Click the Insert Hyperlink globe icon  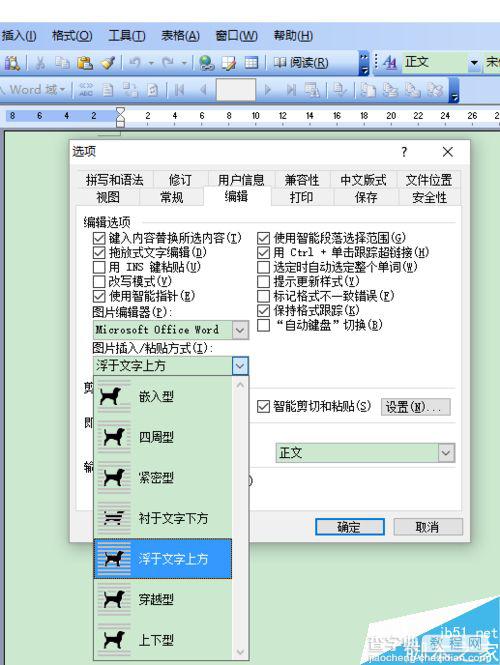(x=207, y=63)
